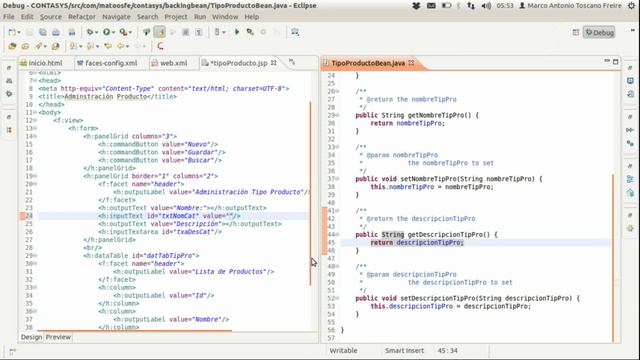Open the Run As dropdown arrow
The image size is (640, 360).
pyautogui.click(x=113, y=33)
